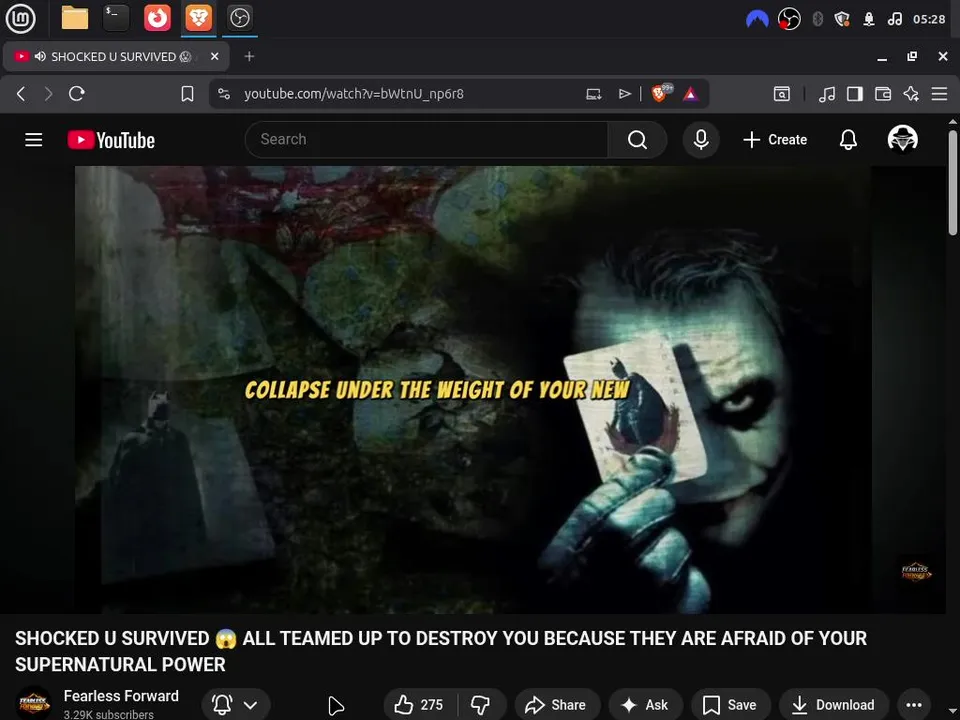Reload the YouTube page

tap(77, 94)
